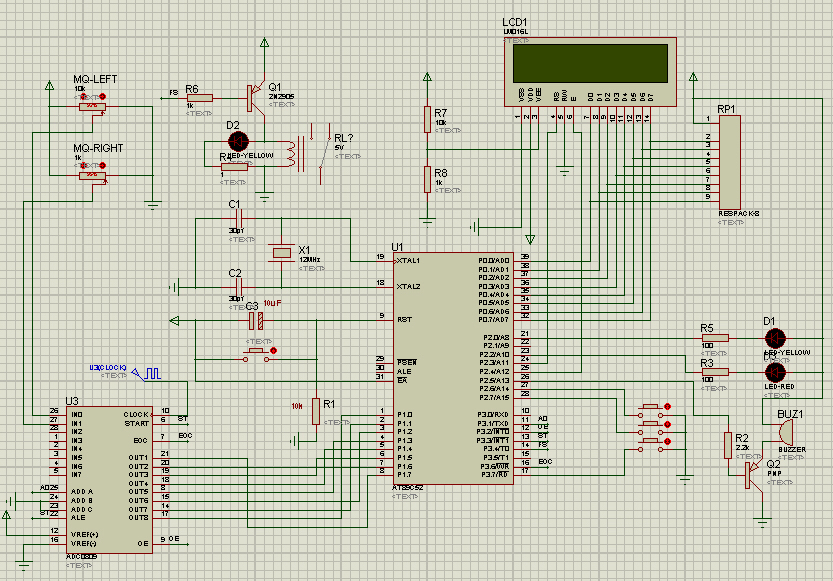Click the MQ-LEFT label text
833x581 pixels.
95,79
